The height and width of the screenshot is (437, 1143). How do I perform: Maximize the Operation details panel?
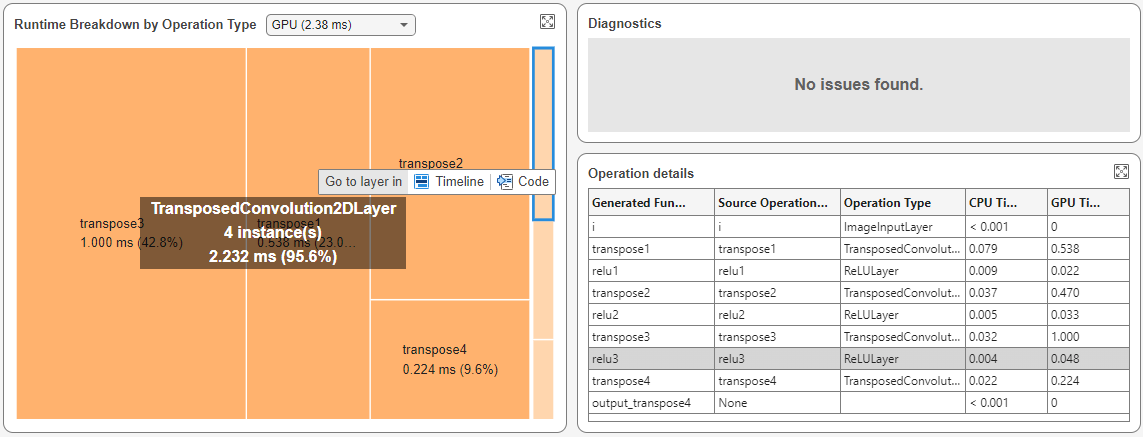1121,172
